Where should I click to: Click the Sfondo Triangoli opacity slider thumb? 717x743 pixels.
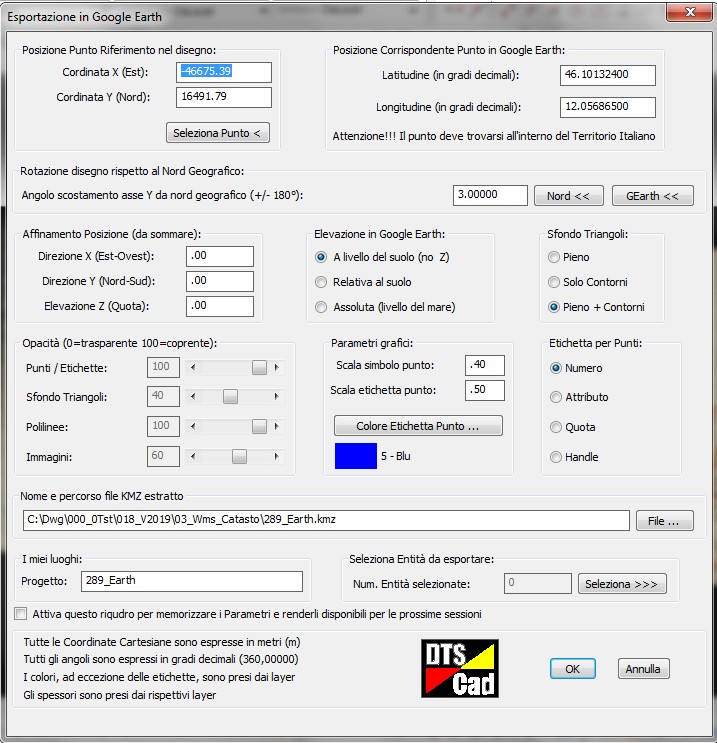tap(230, 397)
